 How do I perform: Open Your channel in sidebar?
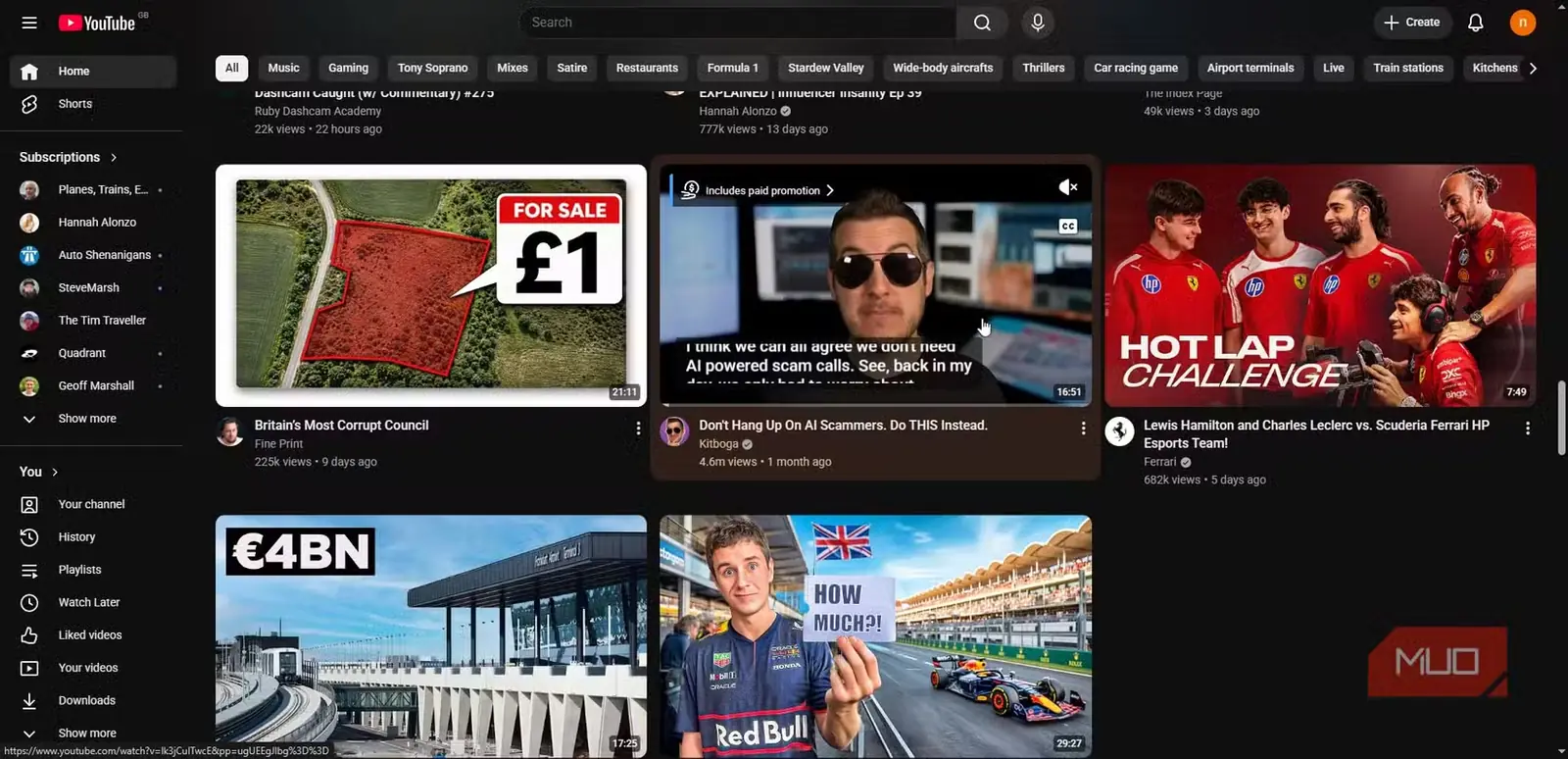pyautogui.click(x=93, y=504)
